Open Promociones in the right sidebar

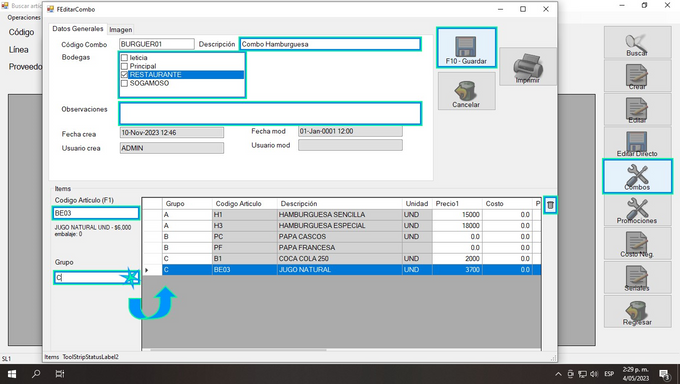[x=637, y=210]
